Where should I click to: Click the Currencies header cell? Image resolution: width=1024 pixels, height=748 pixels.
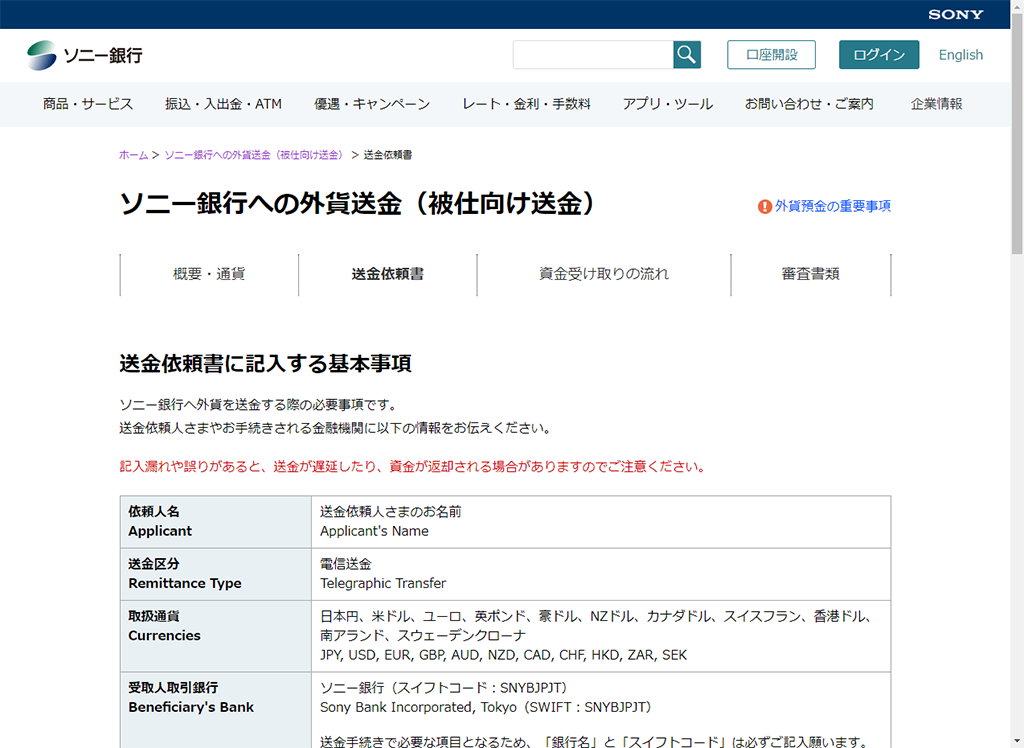pyautogui.click(x=216, y=636)
